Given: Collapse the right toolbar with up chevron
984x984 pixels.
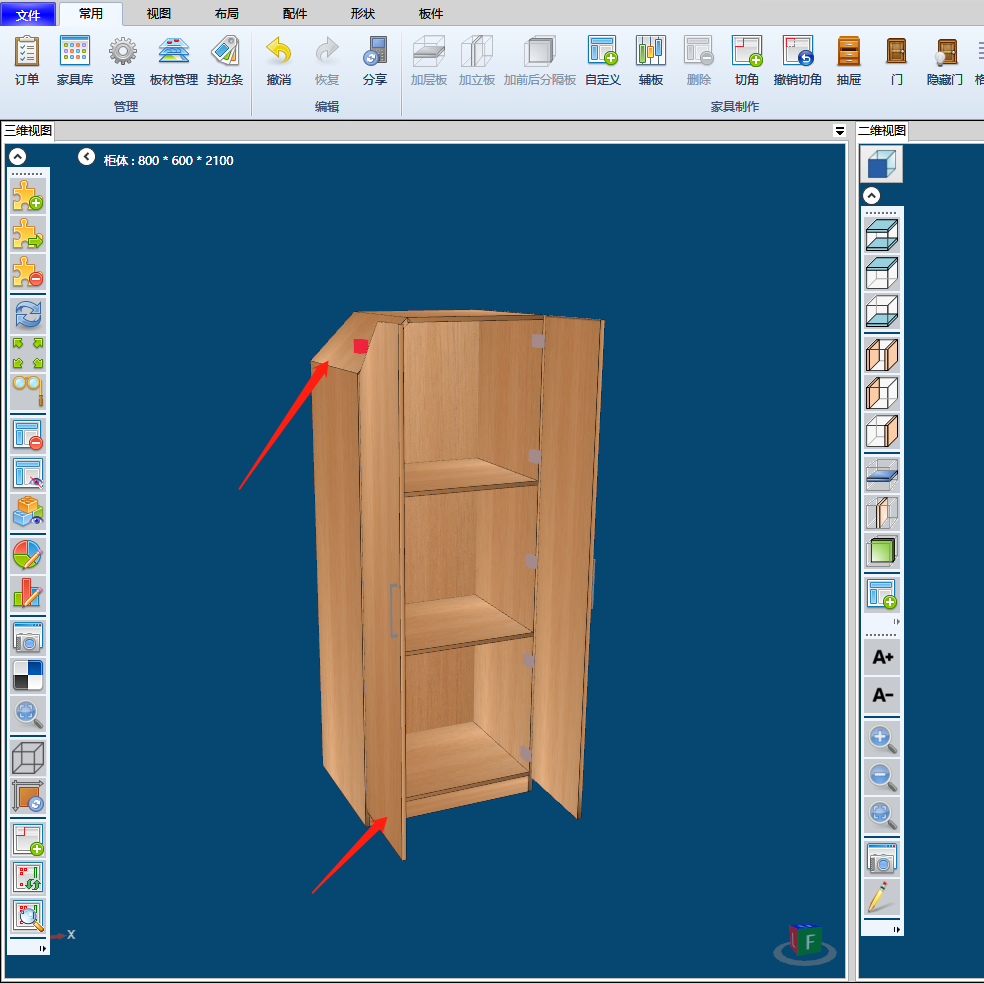Looking at the screenshot, I should coord(872,196).
